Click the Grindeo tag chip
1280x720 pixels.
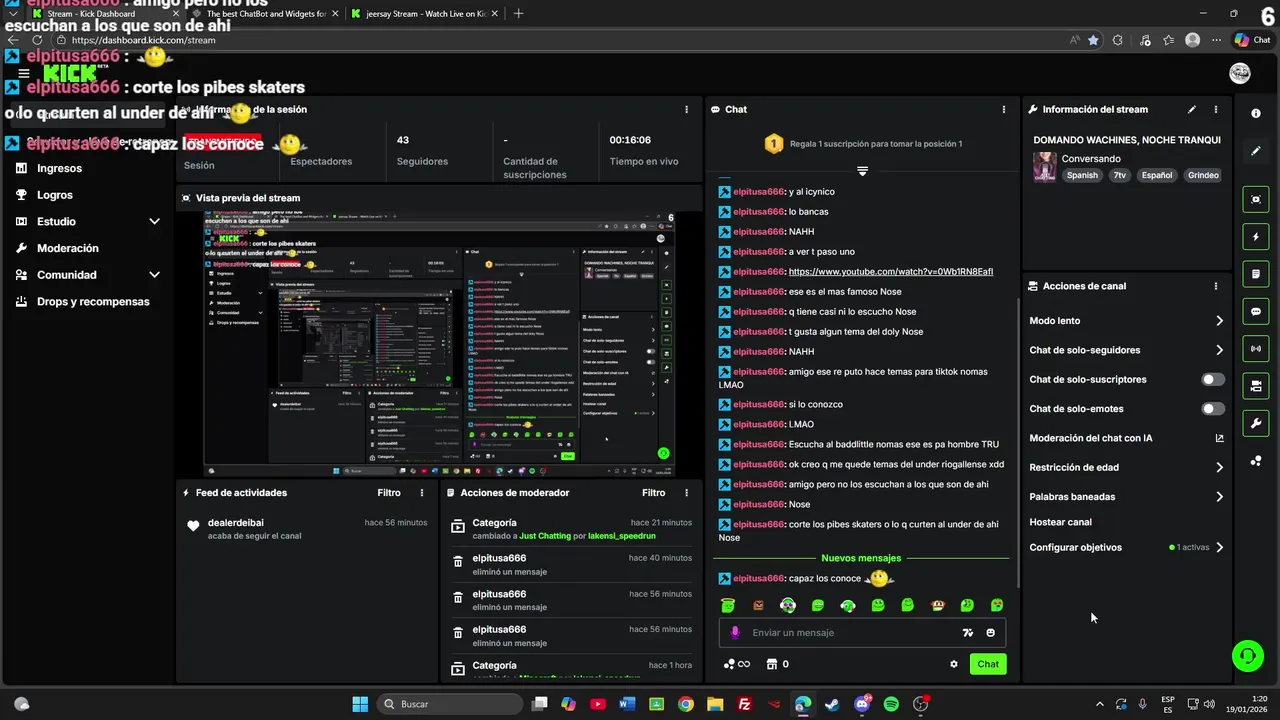[x=1203, y=175]
